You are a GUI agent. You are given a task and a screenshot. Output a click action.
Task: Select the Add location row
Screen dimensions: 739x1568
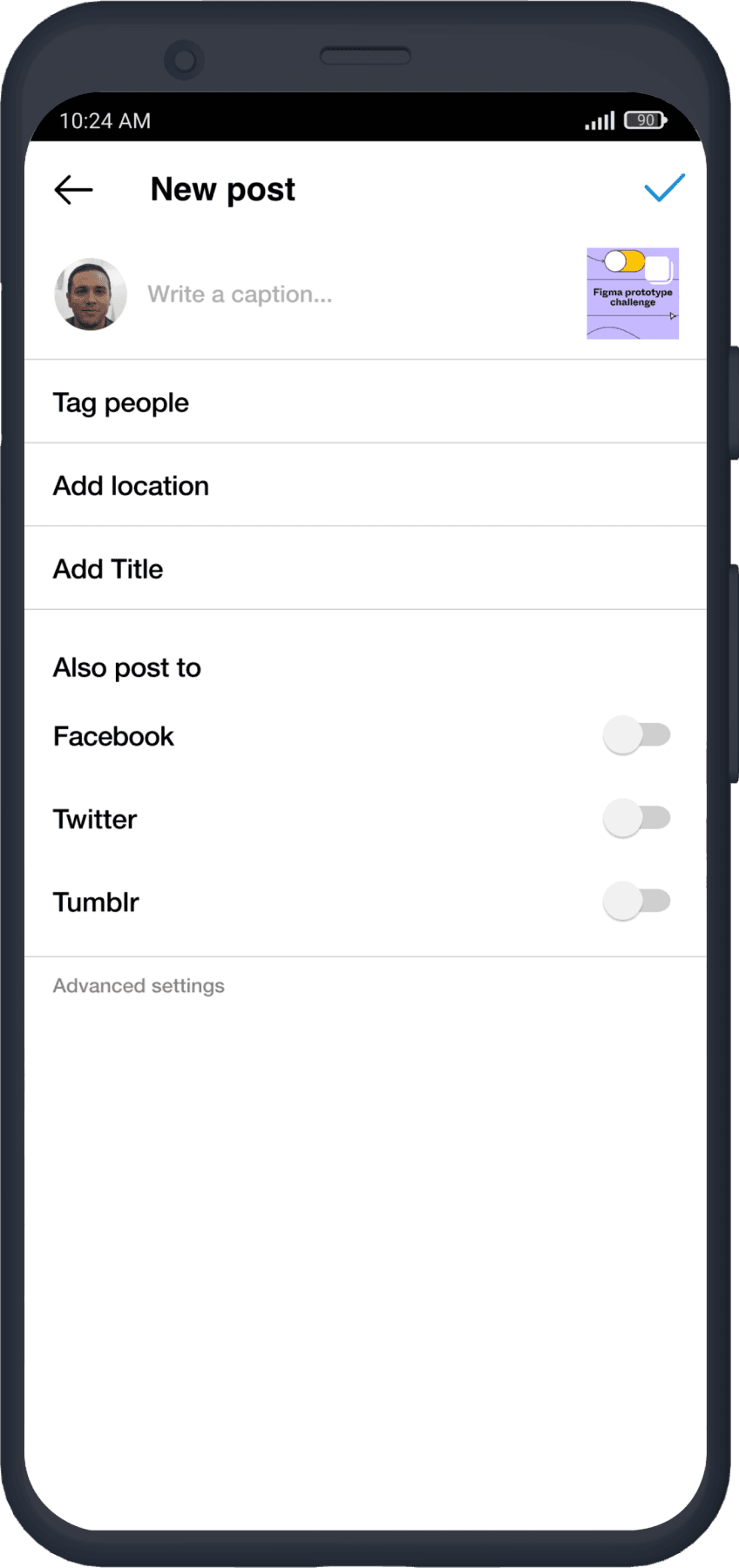(x=365, y=485)
